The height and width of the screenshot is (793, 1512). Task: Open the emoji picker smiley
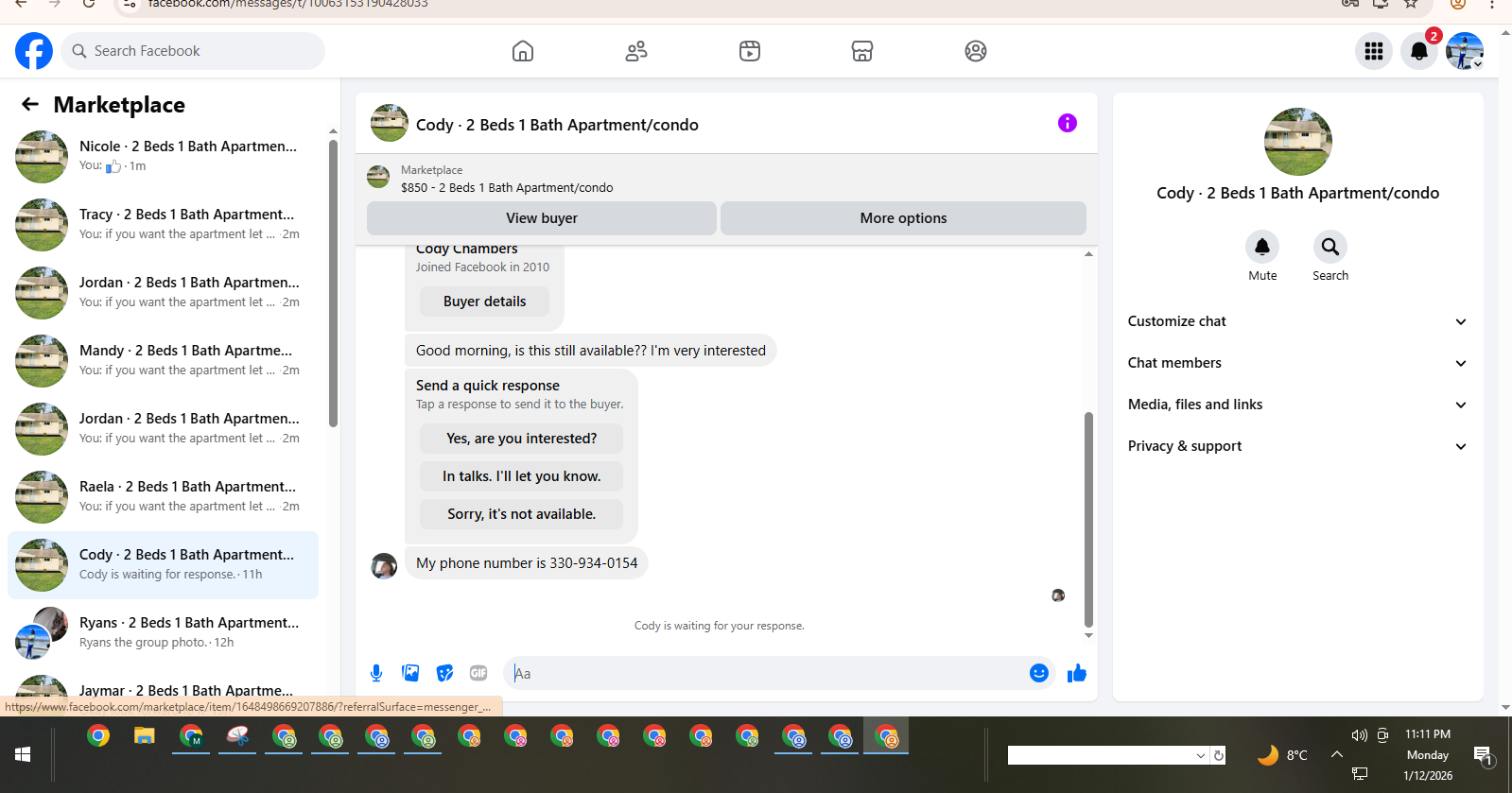coord(1039,673)
